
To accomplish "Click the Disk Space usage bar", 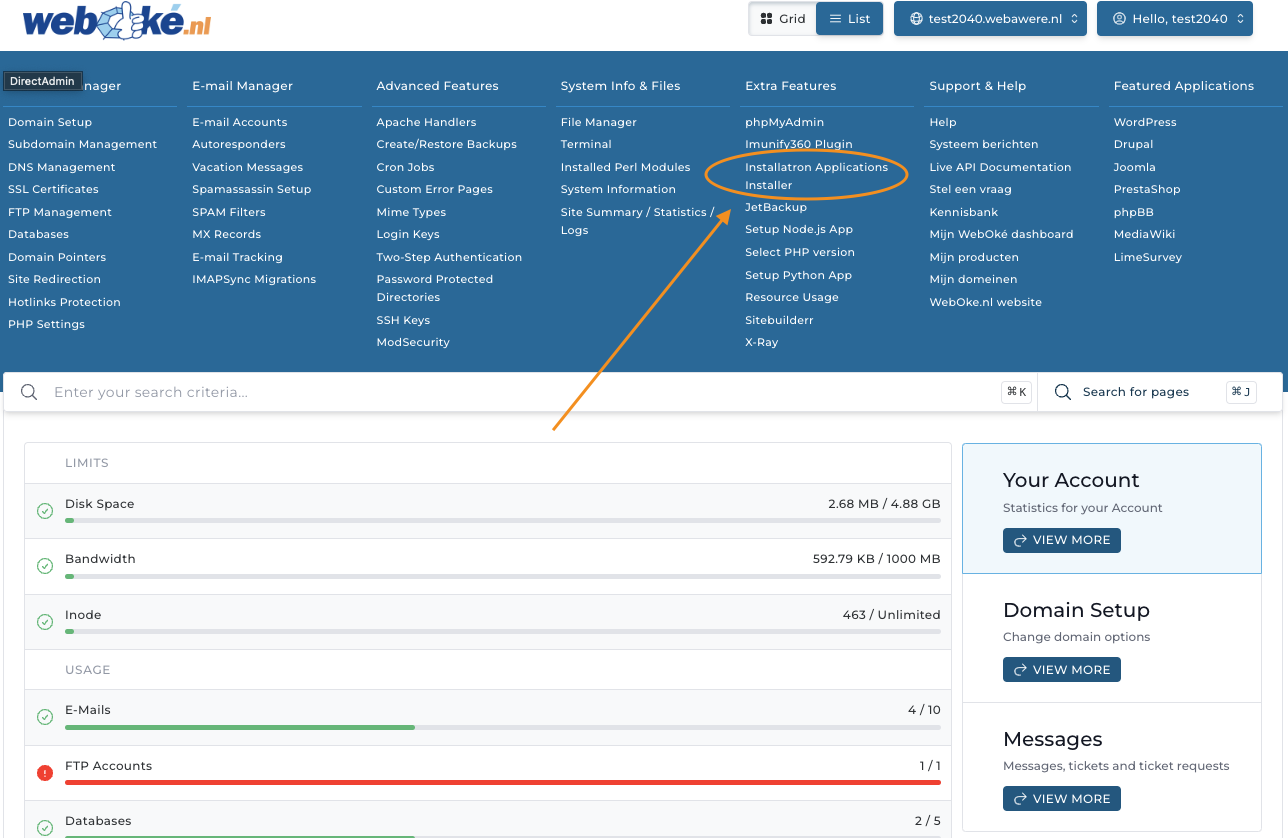I will coord(502,520).
